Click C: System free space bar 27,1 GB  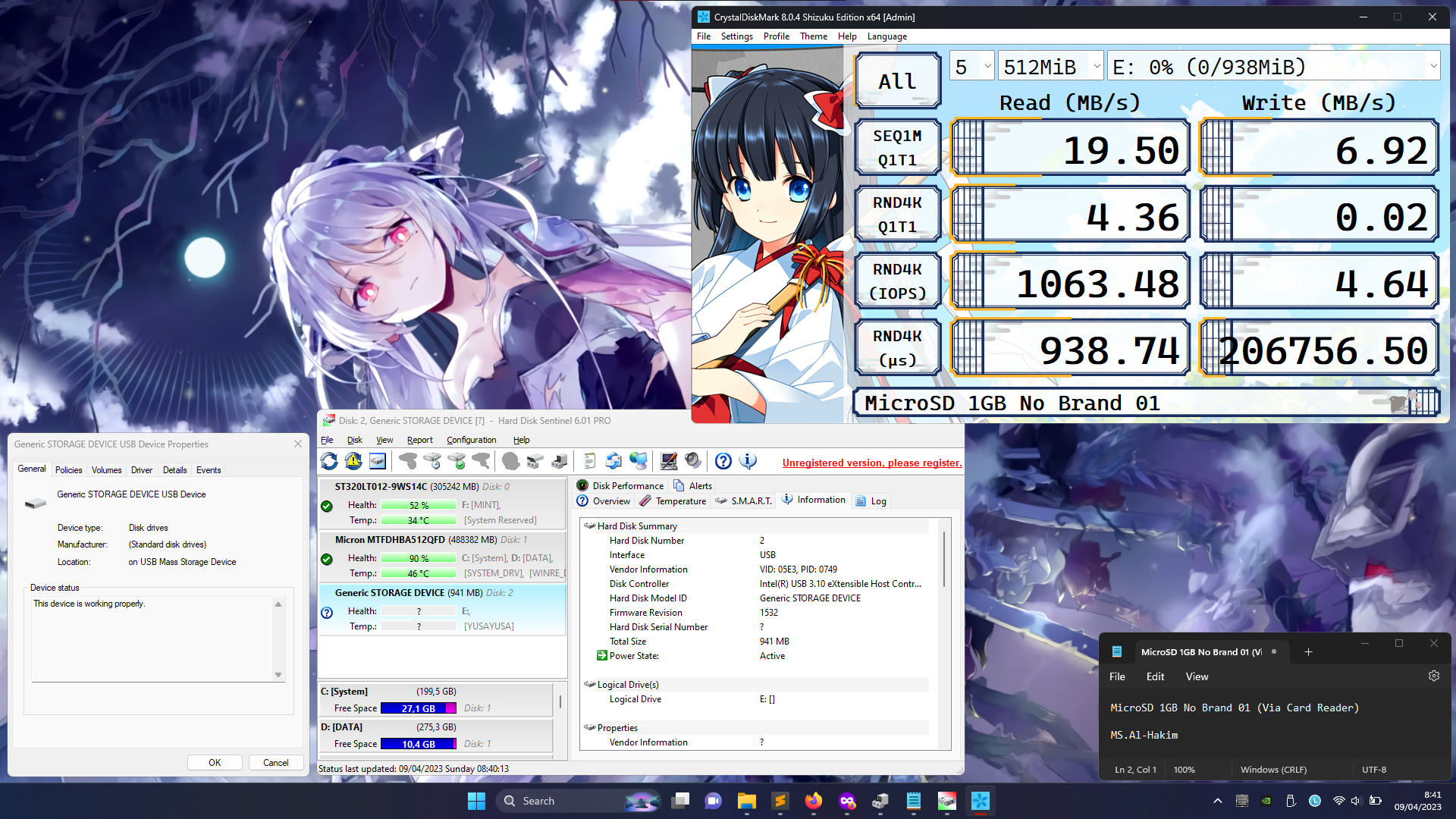point(419,708)
